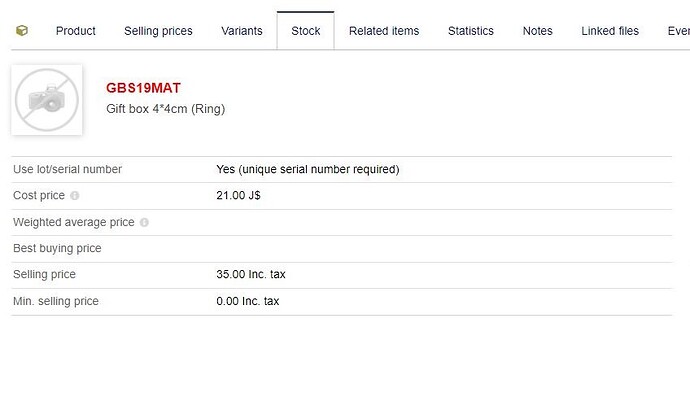
Task: Open the Statistics tab
Action: 471,31
